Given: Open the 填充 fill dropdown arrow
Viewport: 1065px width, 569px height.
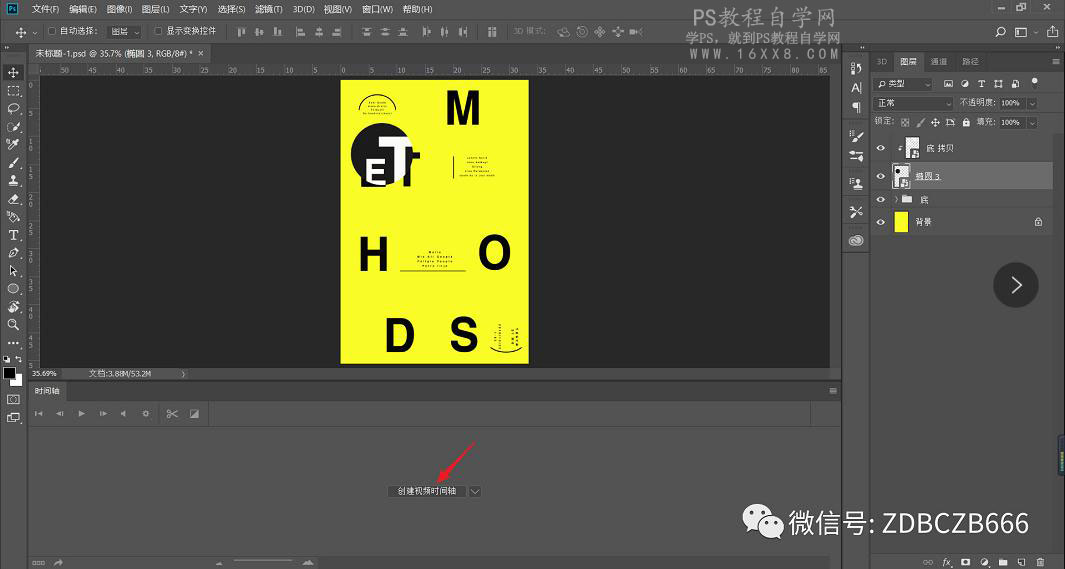Looking at the screenshot, I should [1032, 123].
